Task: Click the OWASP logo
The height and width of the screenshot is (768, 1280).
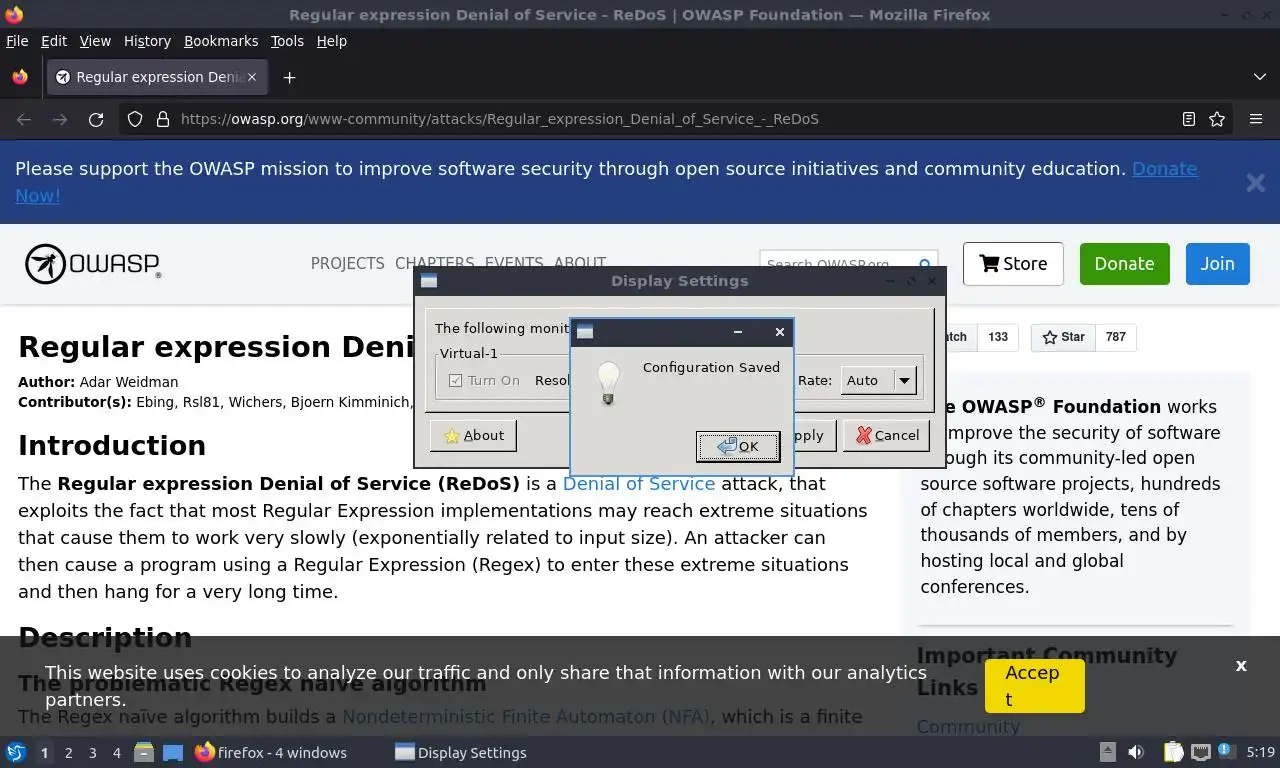Action: [92, 264]
